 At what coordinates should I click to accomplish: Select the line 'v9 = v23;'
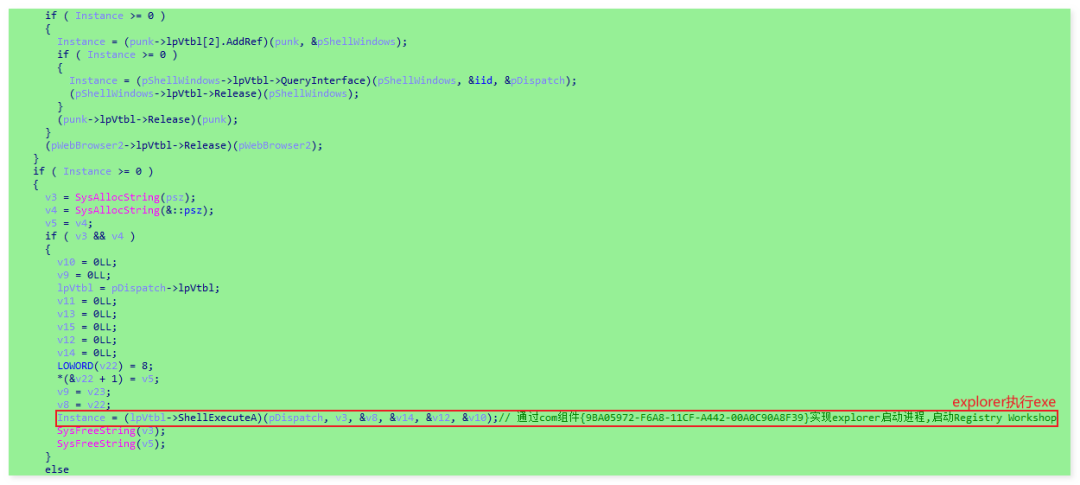[x=84, y=391]
